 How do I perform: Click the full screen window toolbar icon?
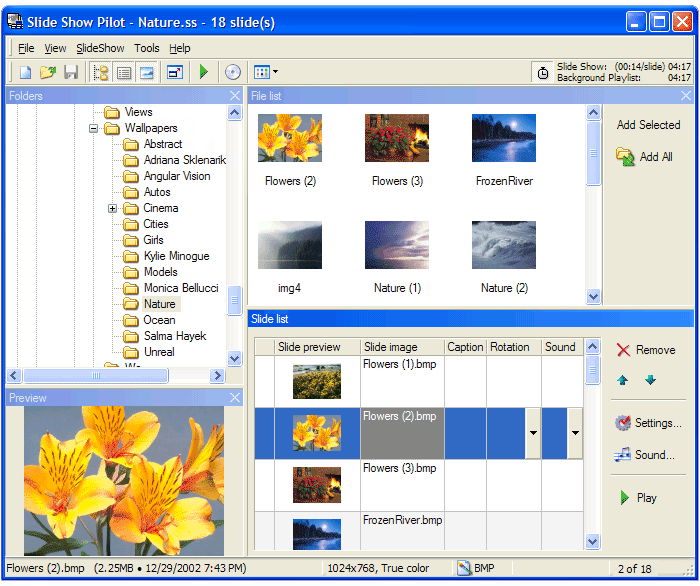click(175, 72)
